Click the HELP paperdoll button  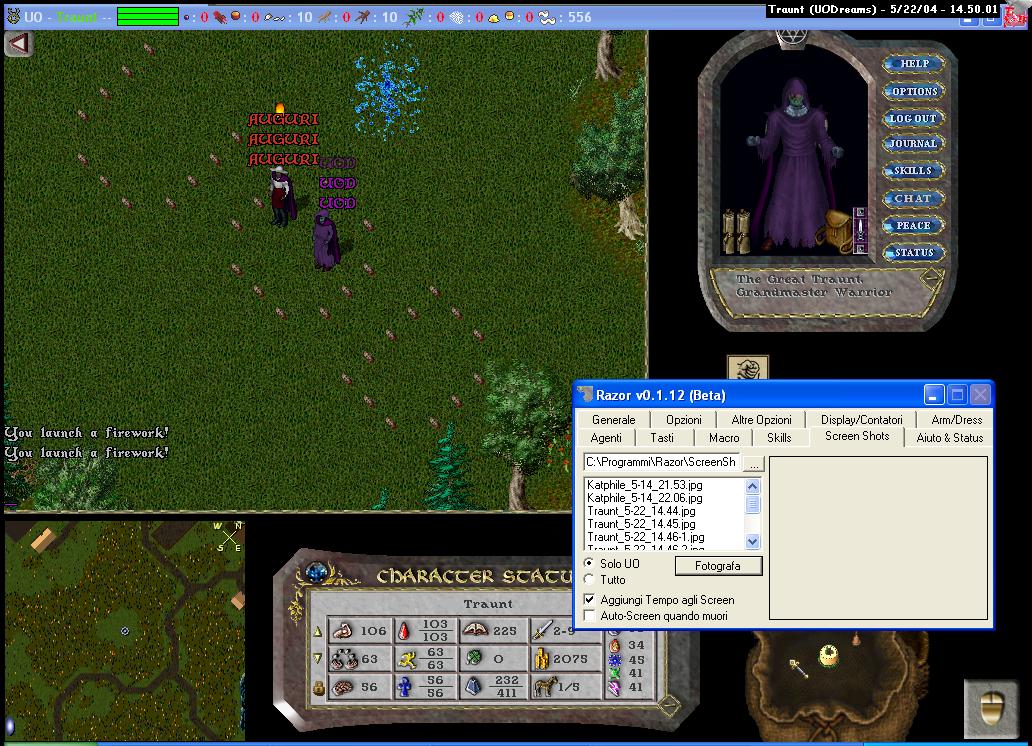[x=914, y=63]
